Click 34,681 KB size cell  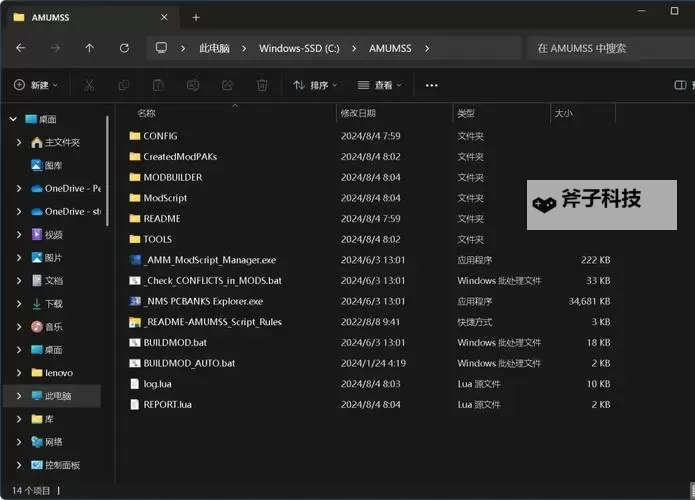tap(590, 301)
